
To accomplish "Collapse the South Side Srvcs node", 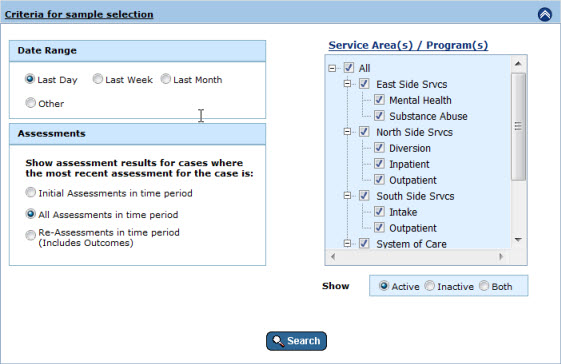I will 347,195.
